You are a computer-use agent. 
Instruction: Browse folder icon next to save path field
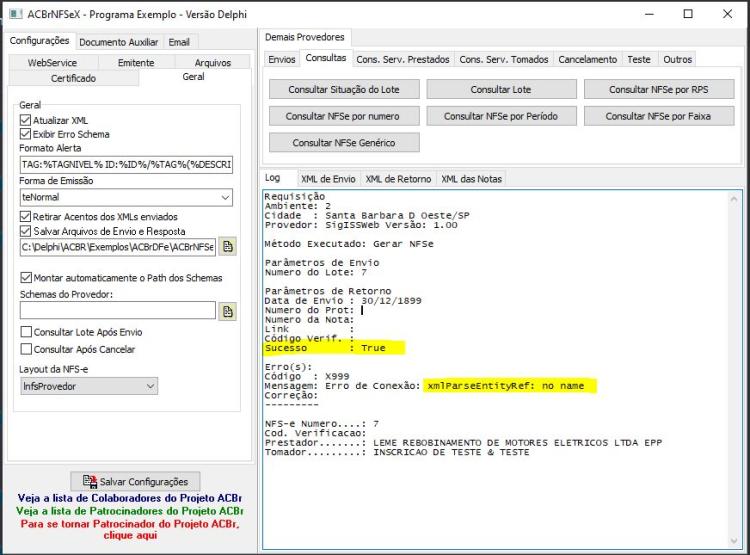point(228,247)
